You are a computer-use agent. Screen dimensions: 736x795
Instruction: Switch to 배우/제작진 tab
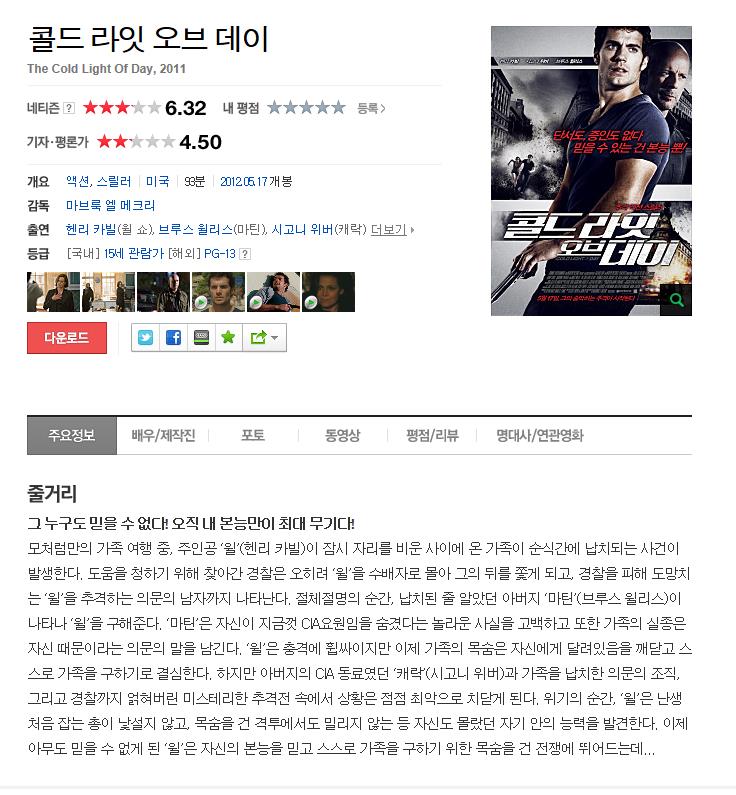(x=163, y=436)
